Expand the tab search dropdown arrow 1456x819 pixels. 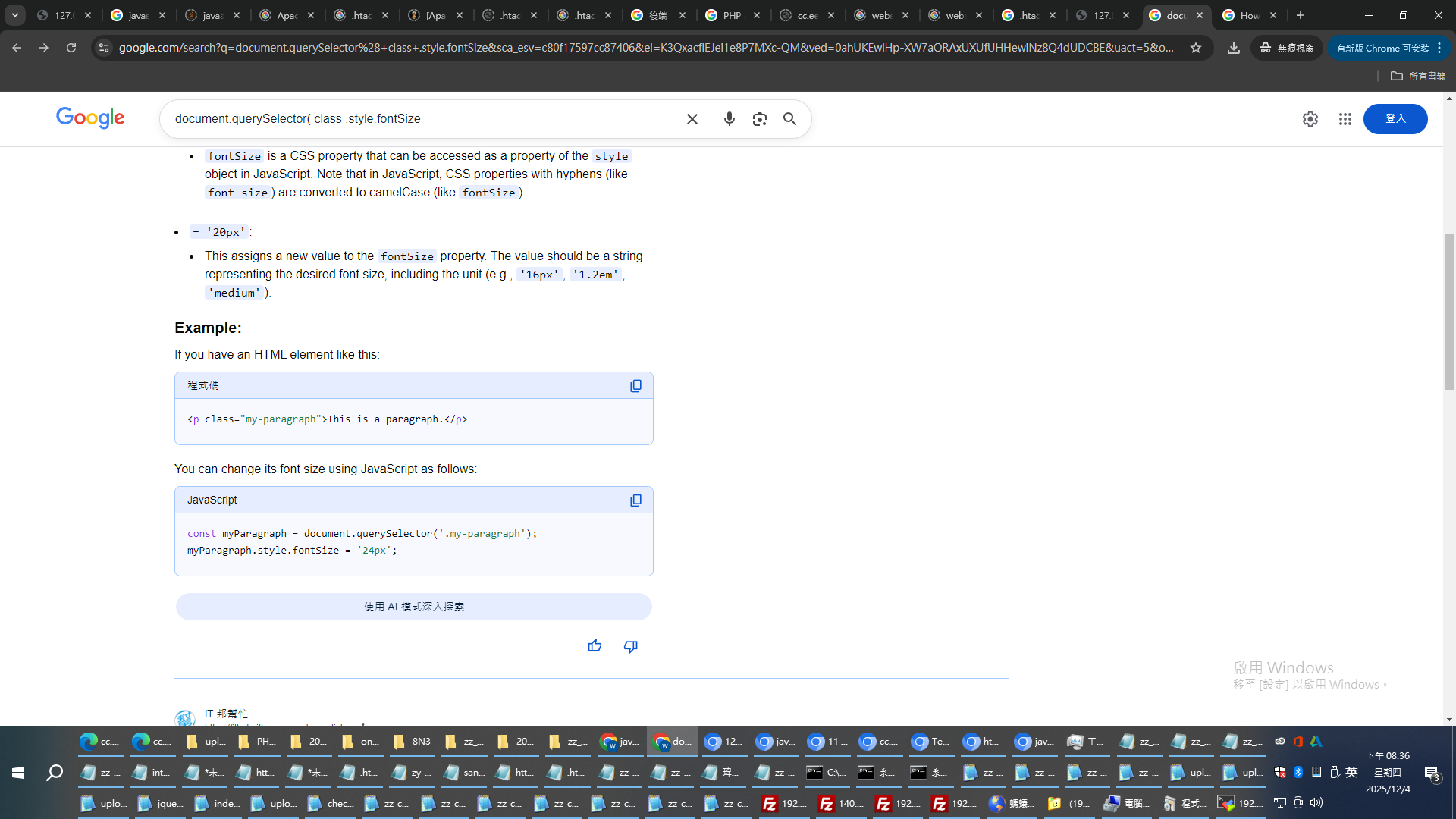[14, 15]
